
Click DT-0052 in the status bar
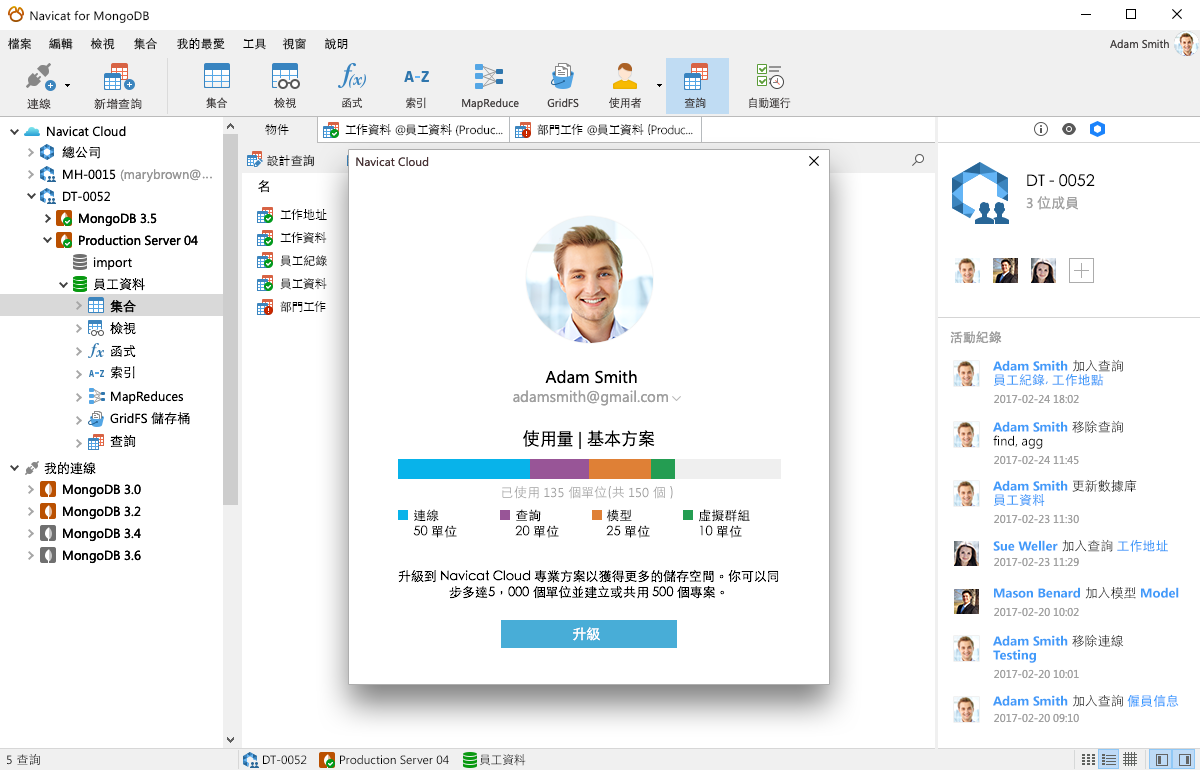point(275,760)
